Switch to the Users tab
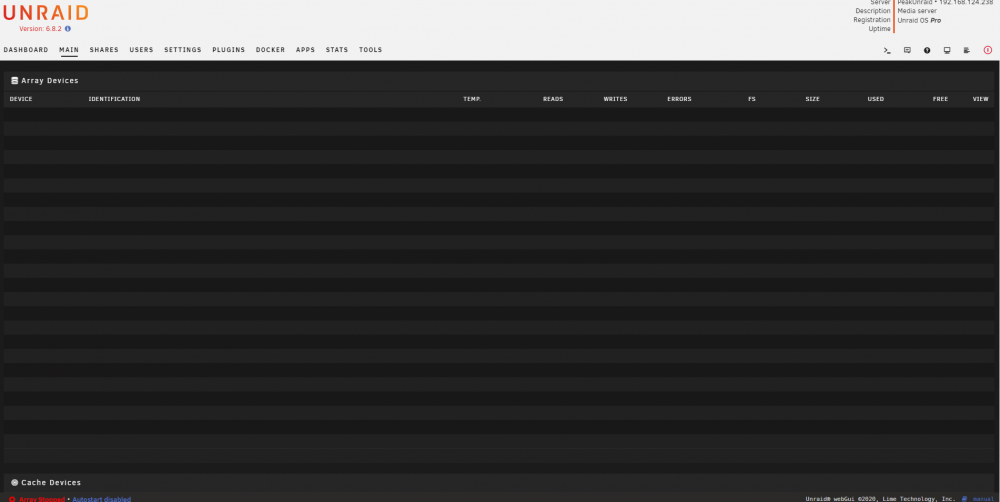Screen dimensions: 1000x502 (x=142, y=50)
